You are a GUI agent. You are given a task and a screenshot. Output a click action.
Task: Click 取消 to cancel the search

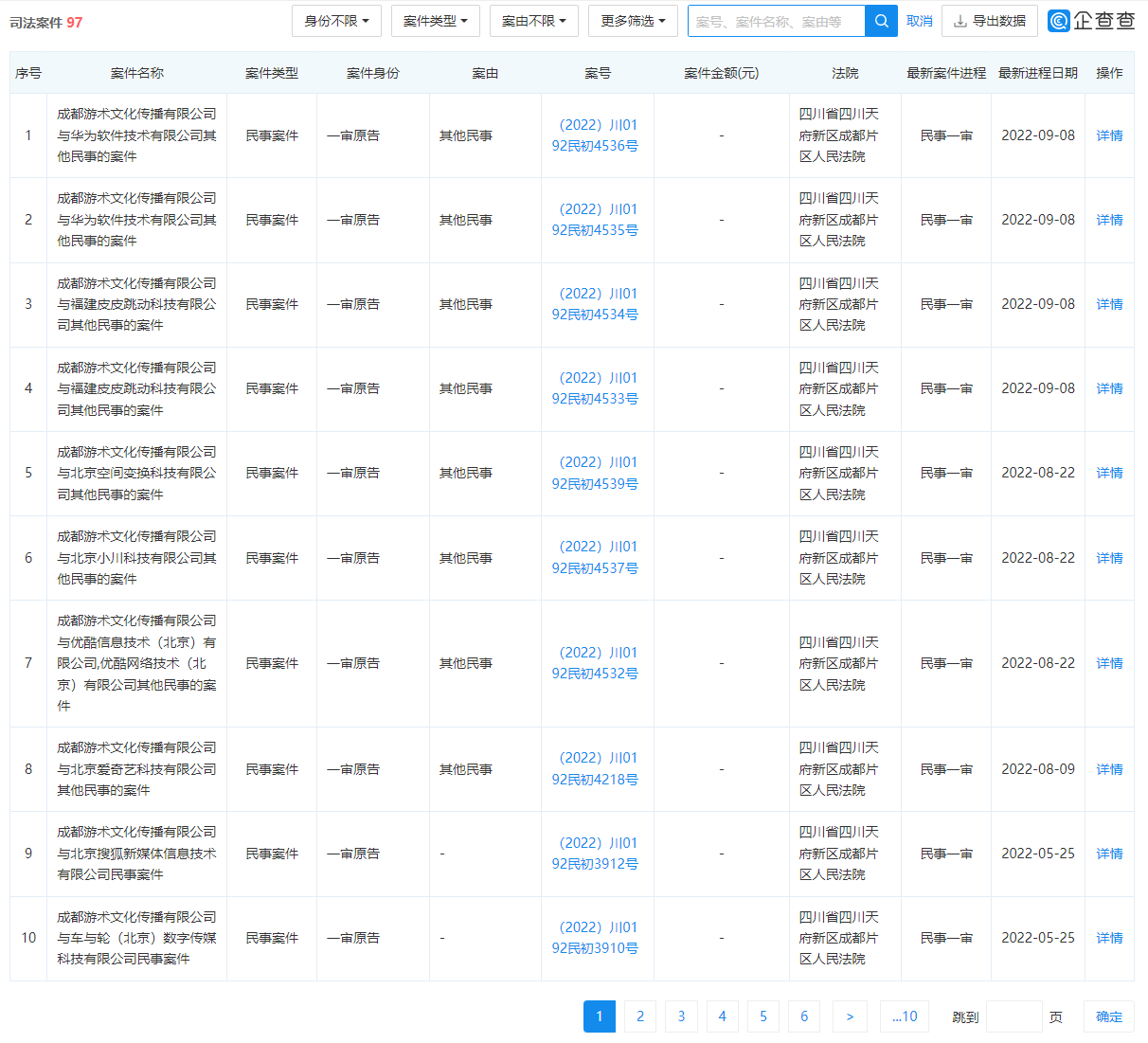tap(918, 20)
